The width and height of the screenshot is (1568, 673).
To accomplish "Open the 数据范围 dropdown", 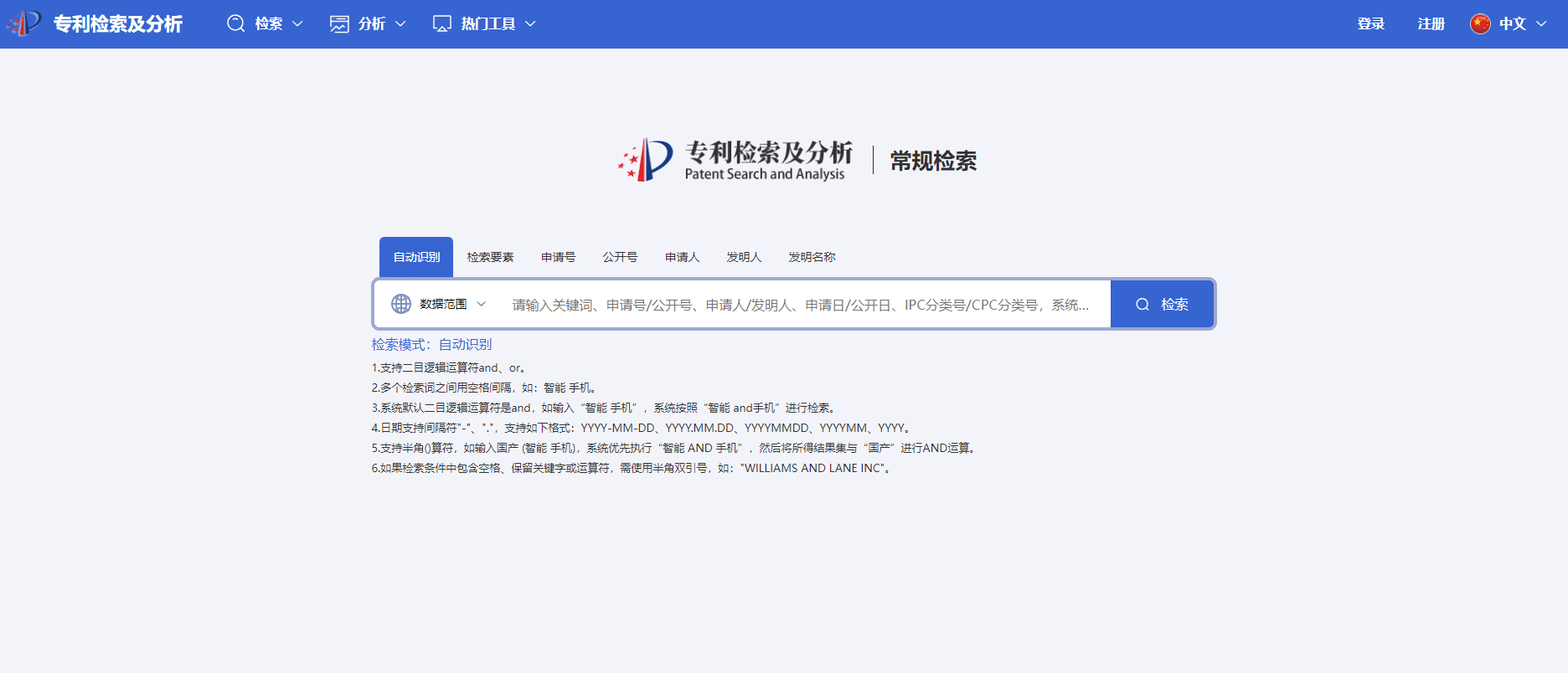I will click(439, 304).
